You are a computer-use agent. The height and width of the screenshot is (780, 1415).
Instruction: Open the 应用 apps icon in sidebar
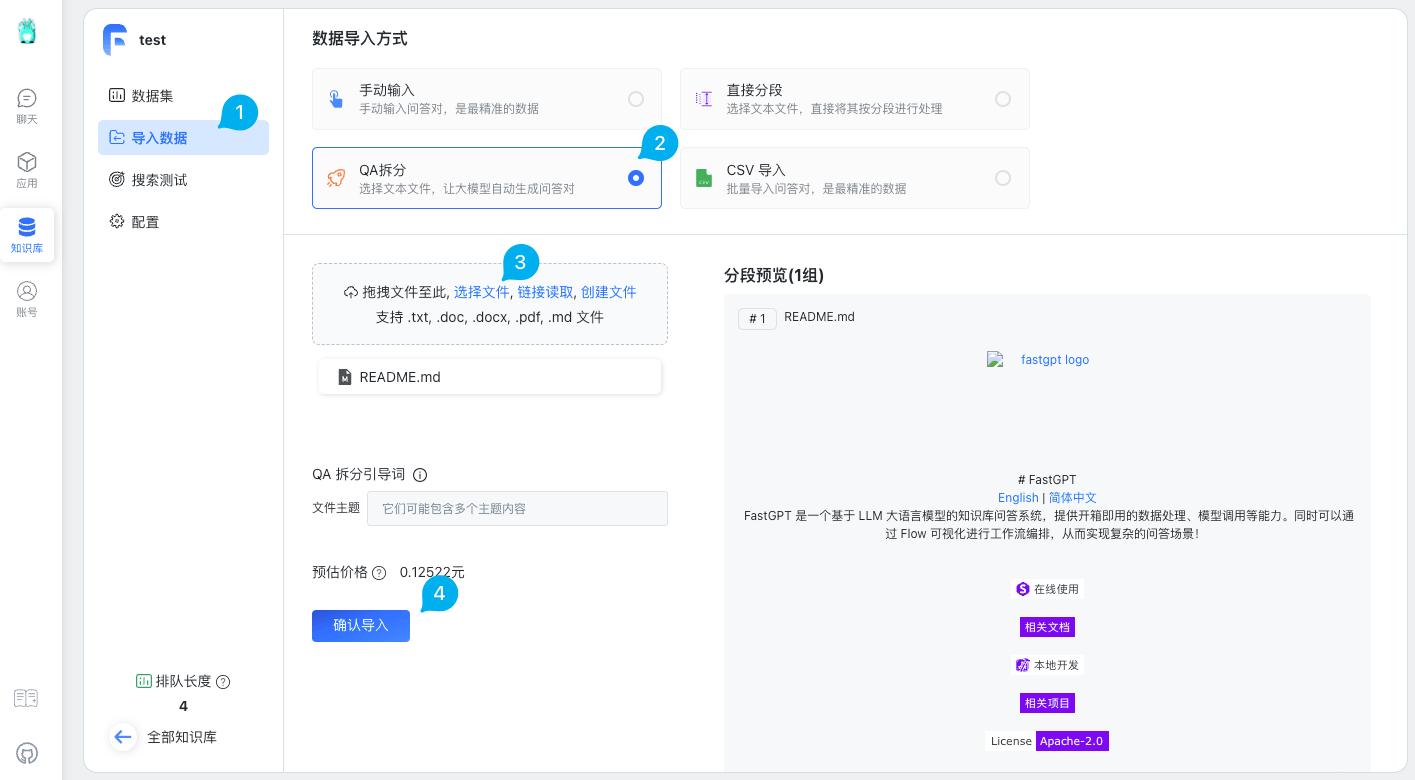click(x=27, y=167)
